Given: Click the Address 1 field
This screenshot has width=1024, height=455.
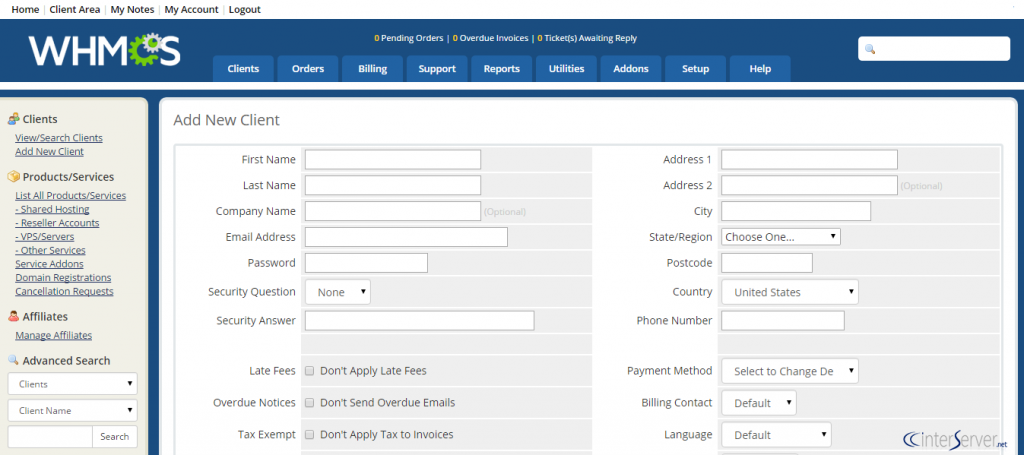Looking at the screenshot, I should tap(809, 159).
